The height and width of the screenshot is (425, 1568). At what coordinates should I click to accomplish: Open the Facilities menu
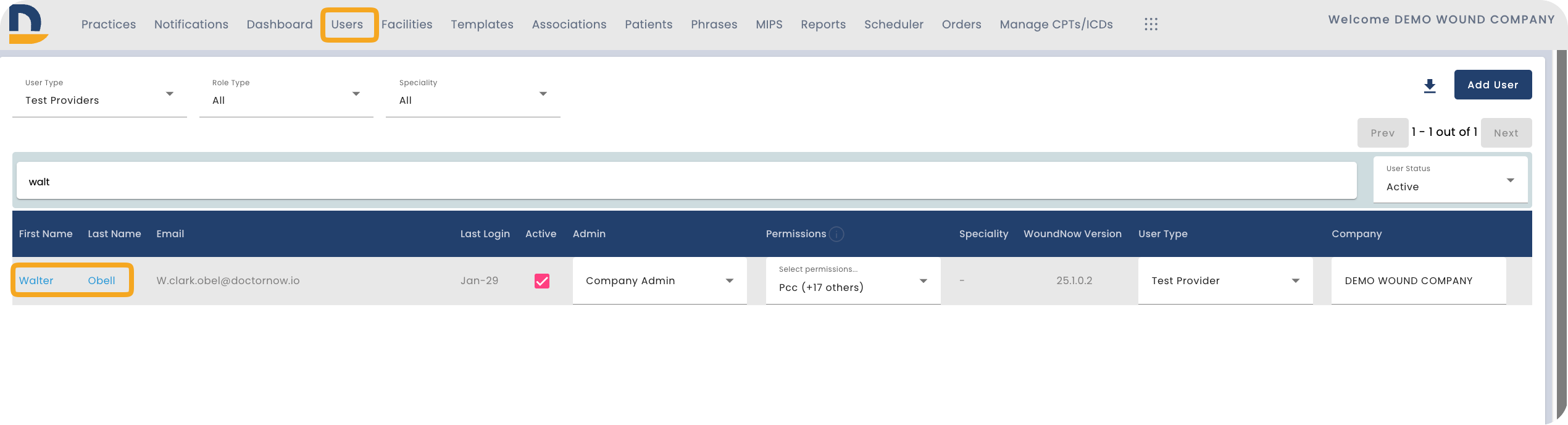[407, 24]
